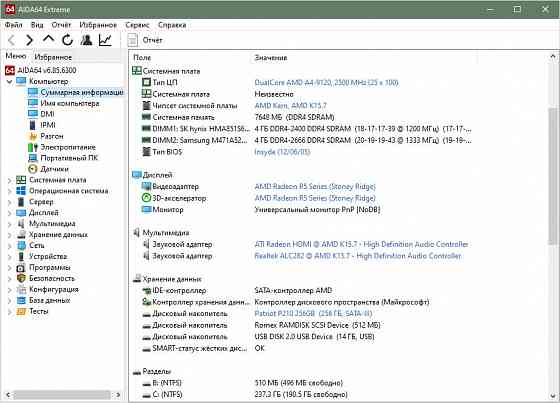This screenshot has height=403, width=560.
Task: Open the Сервис menu
Action: point(137,25)
